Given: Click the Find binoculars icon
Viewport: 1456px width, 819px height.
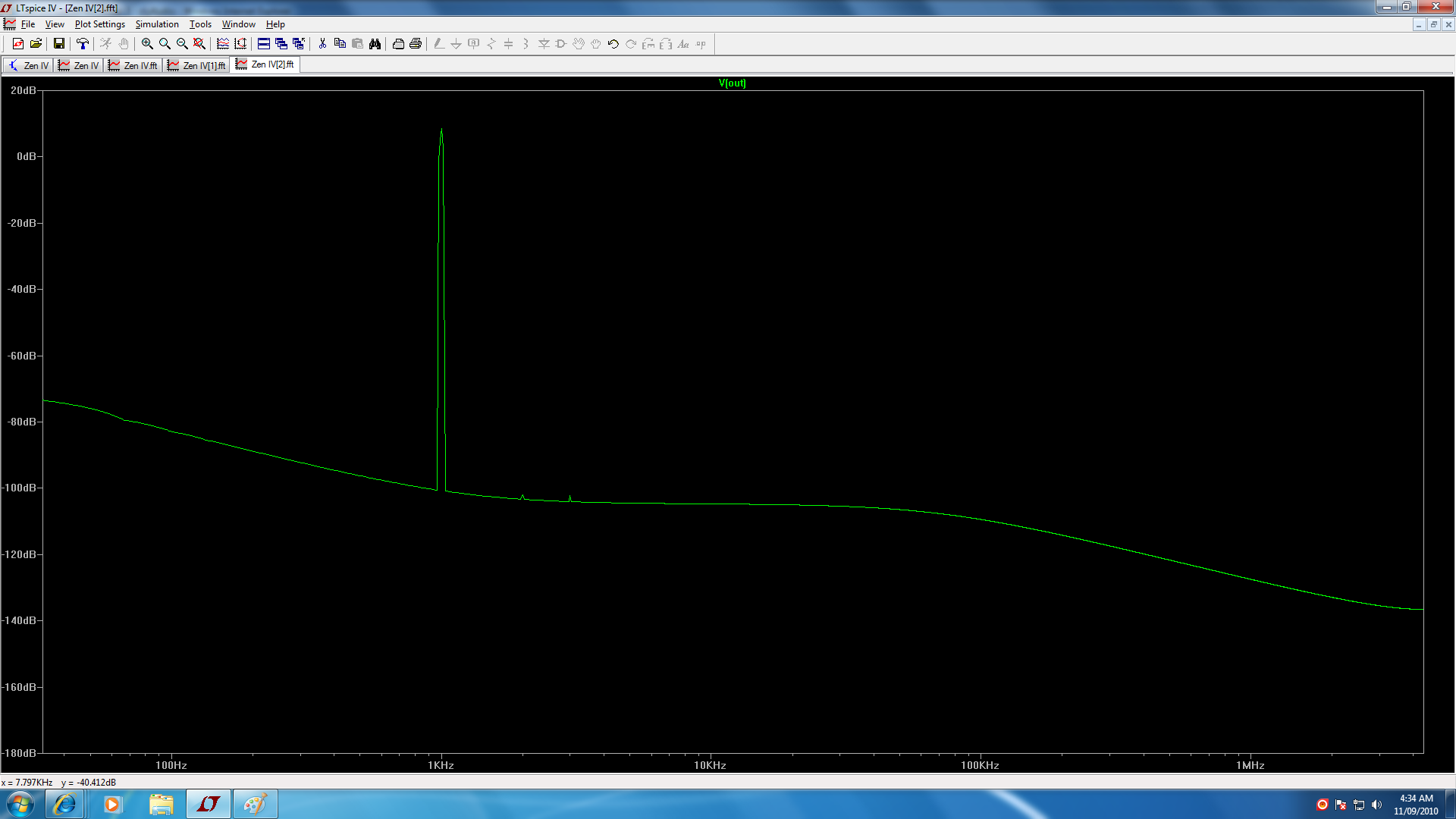Looking at the screenshot, I should point(375,44).
